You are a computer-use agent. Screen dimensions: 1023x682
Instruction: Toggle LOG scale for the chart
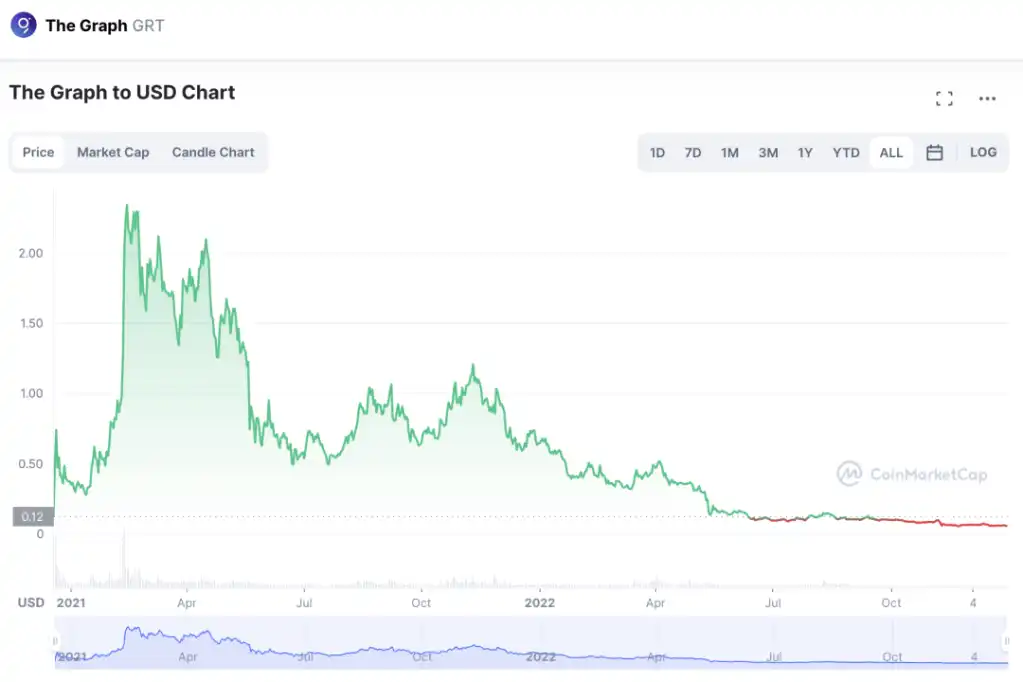click(983, 153)
